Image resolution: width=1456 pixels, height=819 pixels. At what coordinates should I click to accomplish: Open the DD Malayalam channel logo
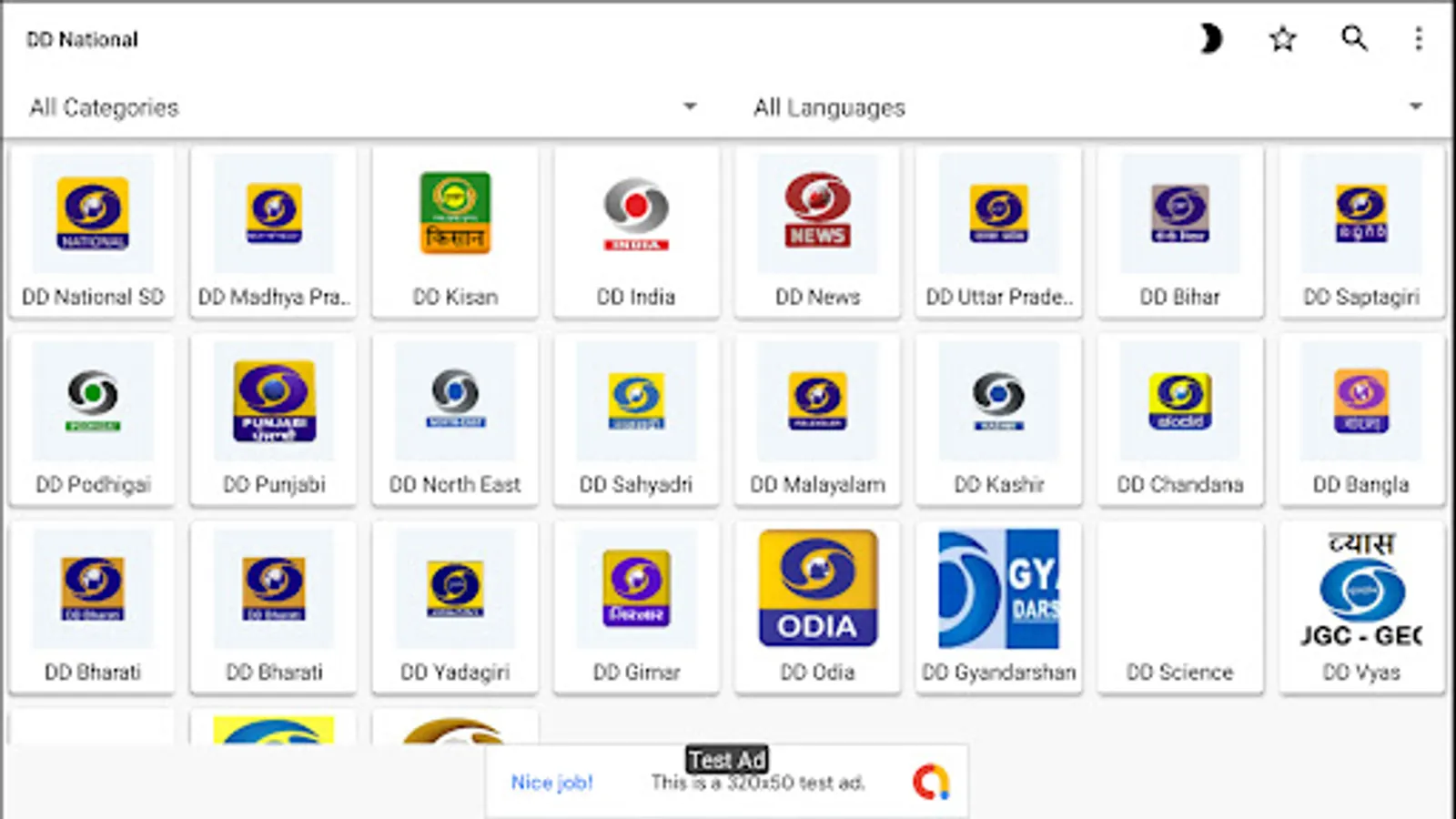pyautogui.click(x=817, y=401)
